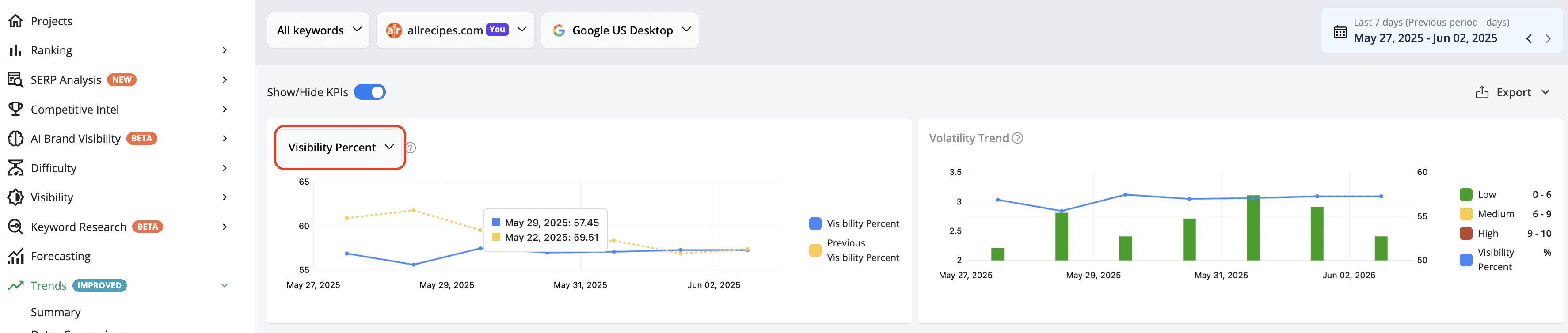Screen dimensions: 1568x333
Task: Click the SERP Analysis magnifier icon
Action: (x=16, y=80)
